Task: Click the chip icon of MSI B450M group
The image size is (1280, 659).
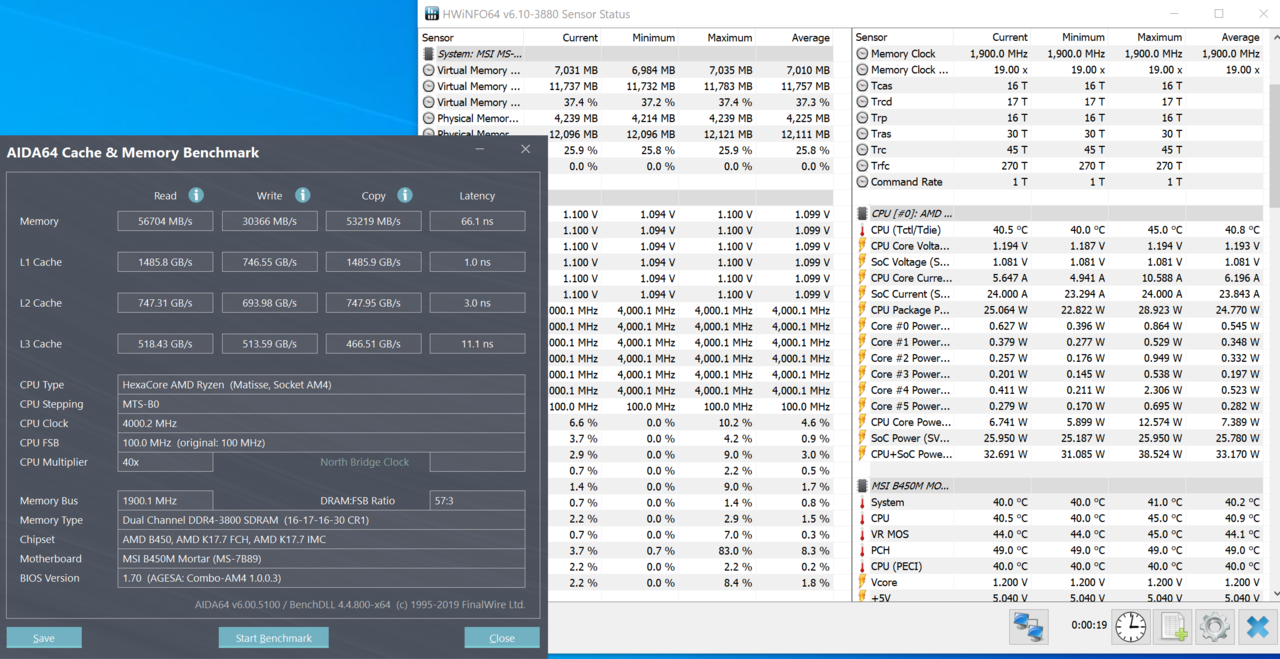Action: (862, 486)
